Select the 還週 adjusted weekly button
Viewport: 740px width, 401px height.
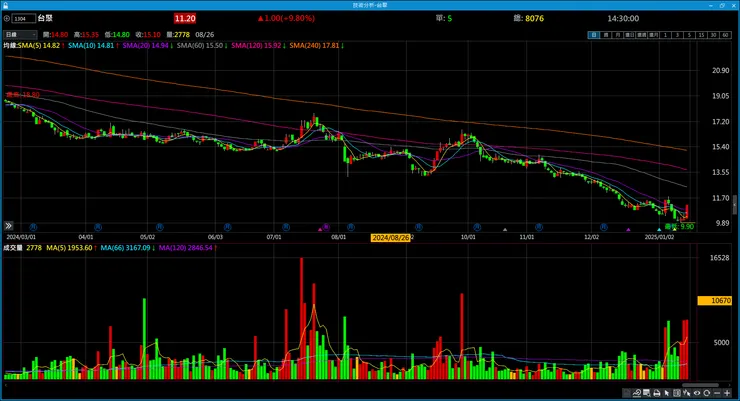click(641, 35)
